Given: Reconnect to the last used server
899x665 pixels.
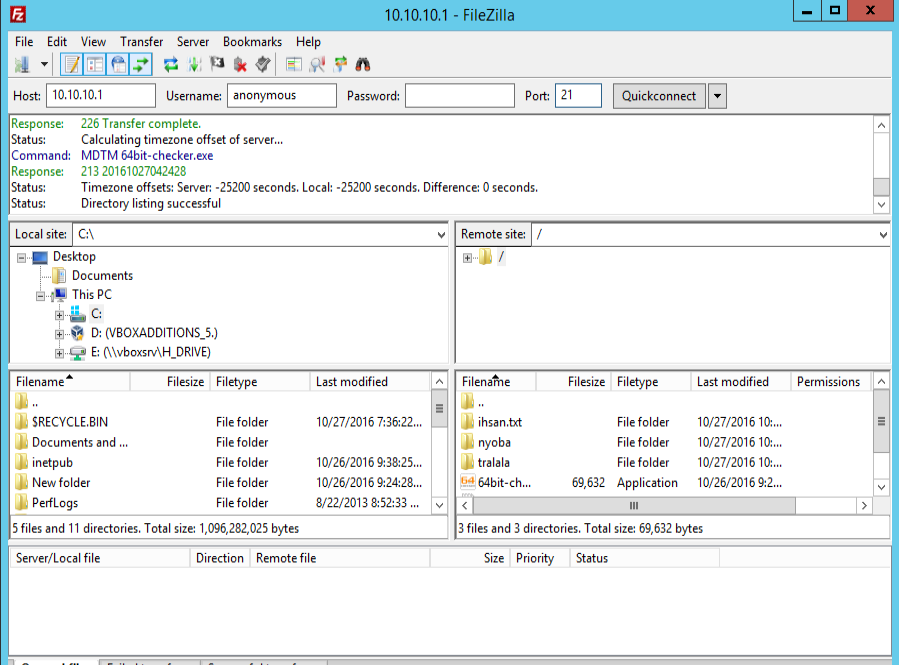Looking at the screenshot, I should point(263,64).
